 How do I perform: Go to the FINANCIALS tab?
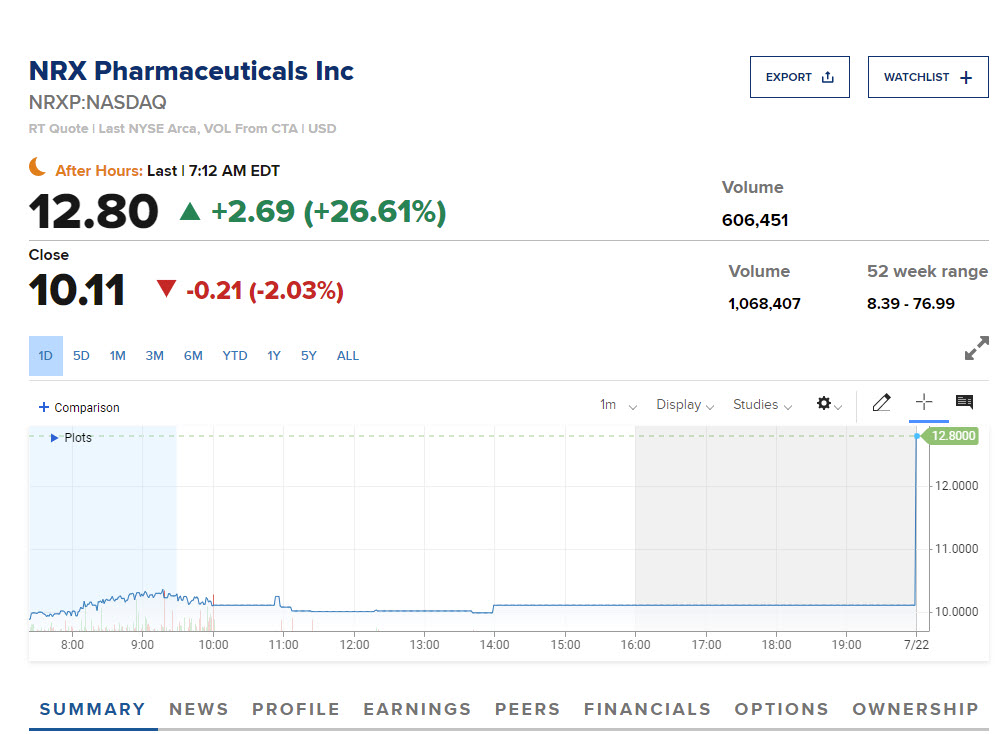647,709
